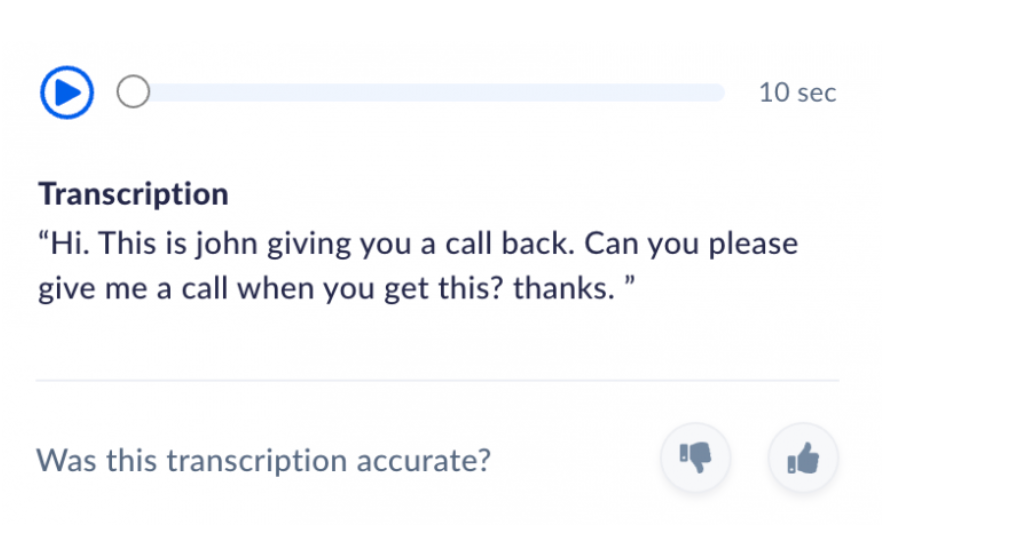Seek to the first quarter of the audio bar
The height and width of the screenshot is (552, 1018).
tap(279, 93)
